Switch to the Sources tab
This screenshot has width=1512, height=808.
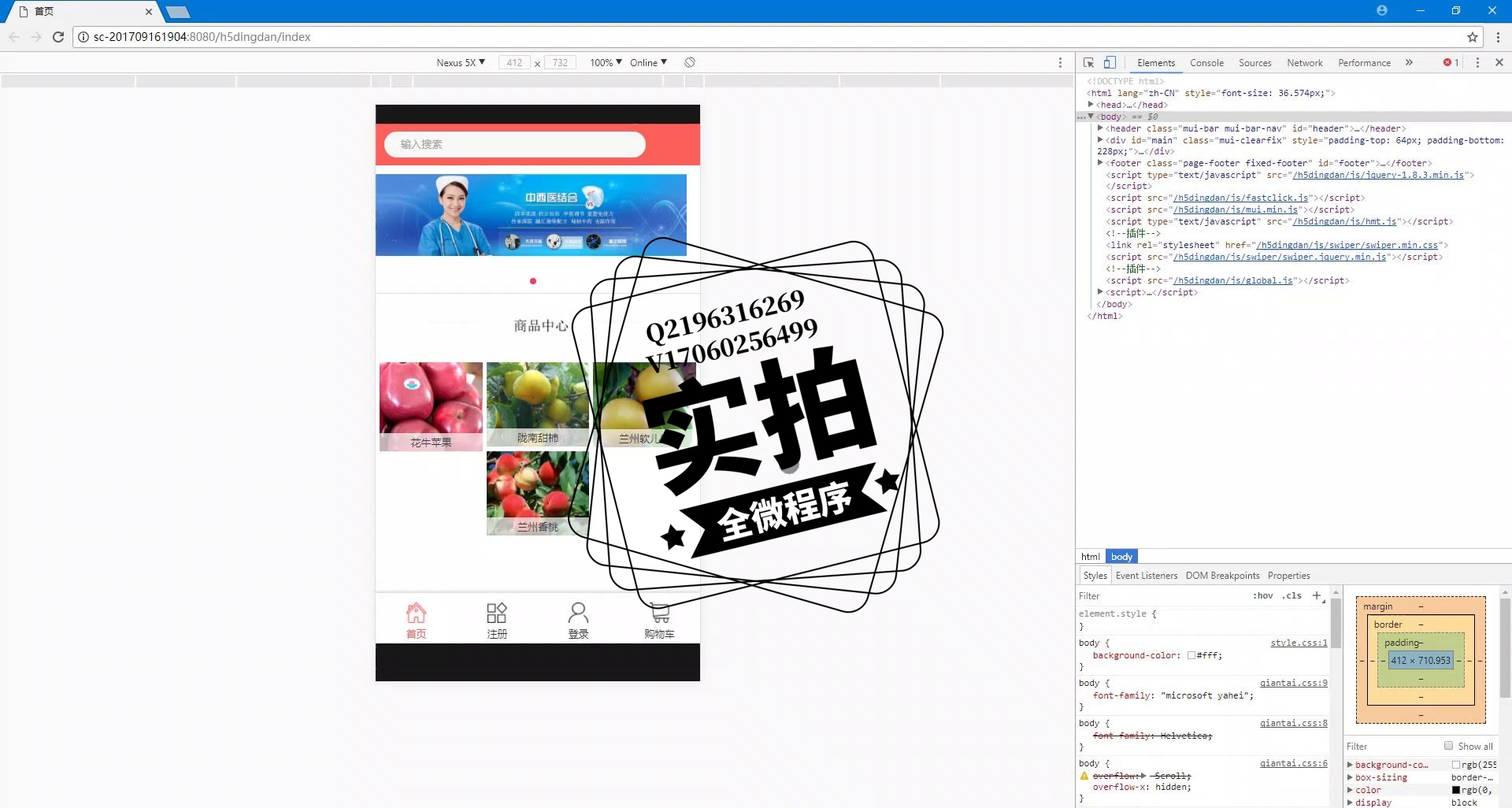coord(1254,62)
